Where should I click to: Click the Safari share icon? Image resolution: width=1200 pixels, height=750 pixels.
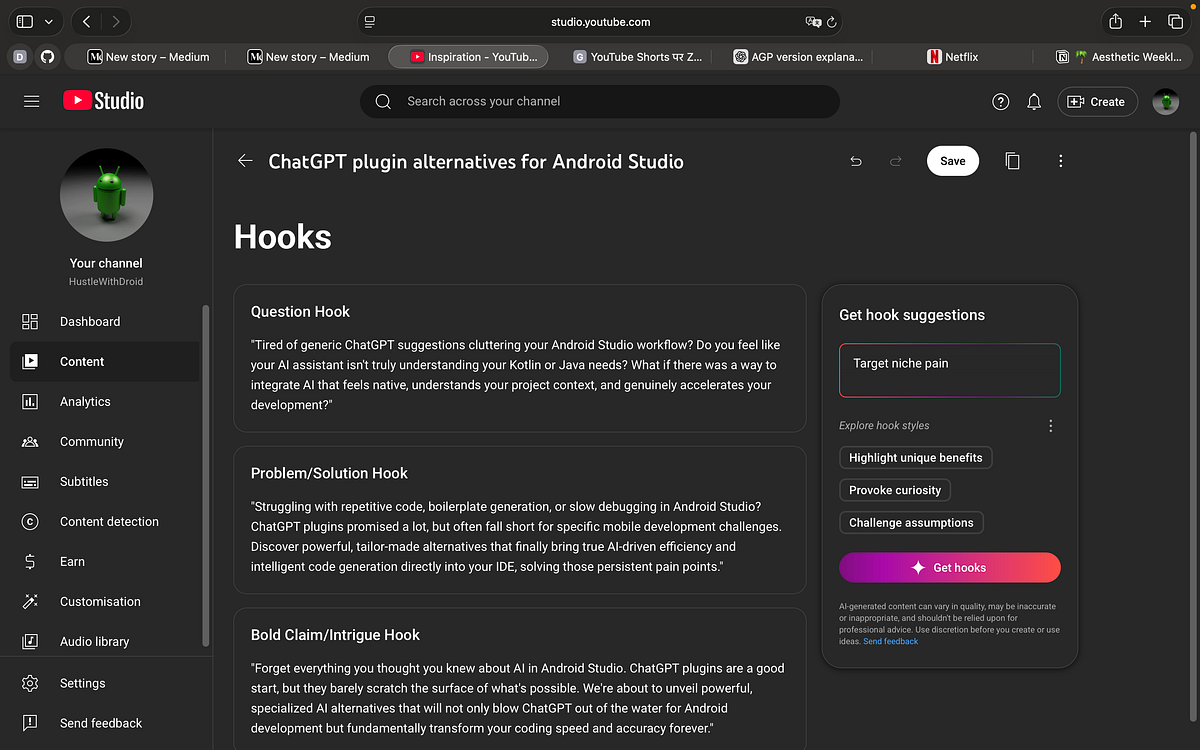(x=1116, y=21)
